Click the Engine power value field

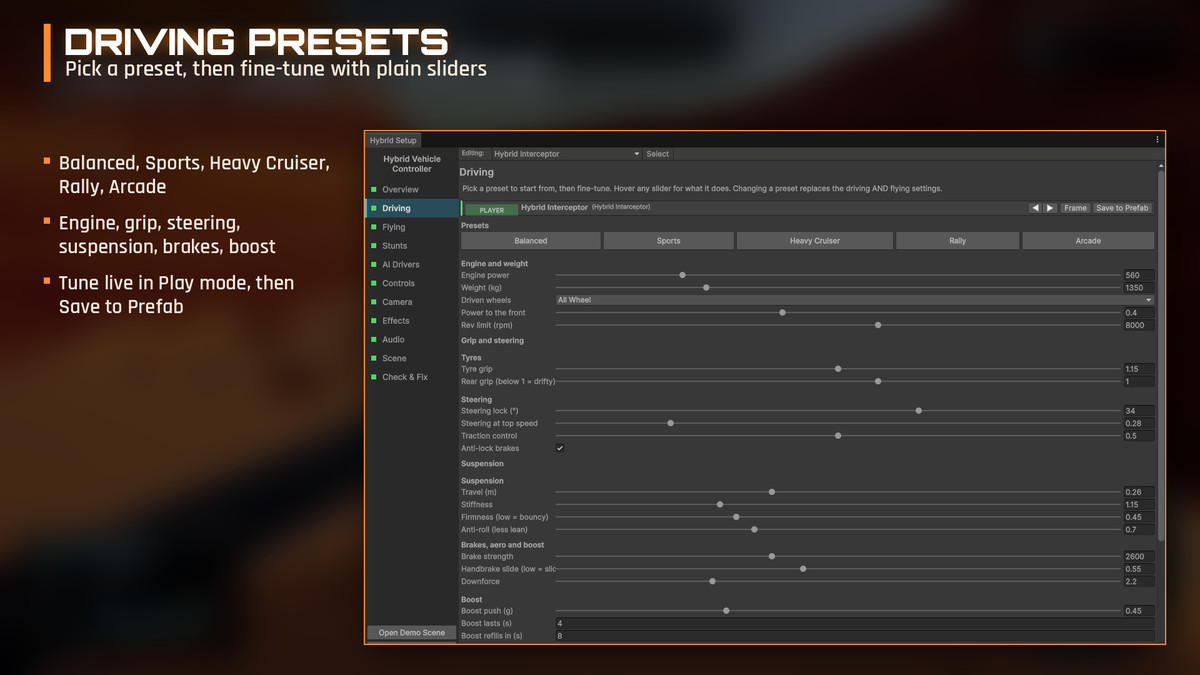click(x=1139, y=275)
